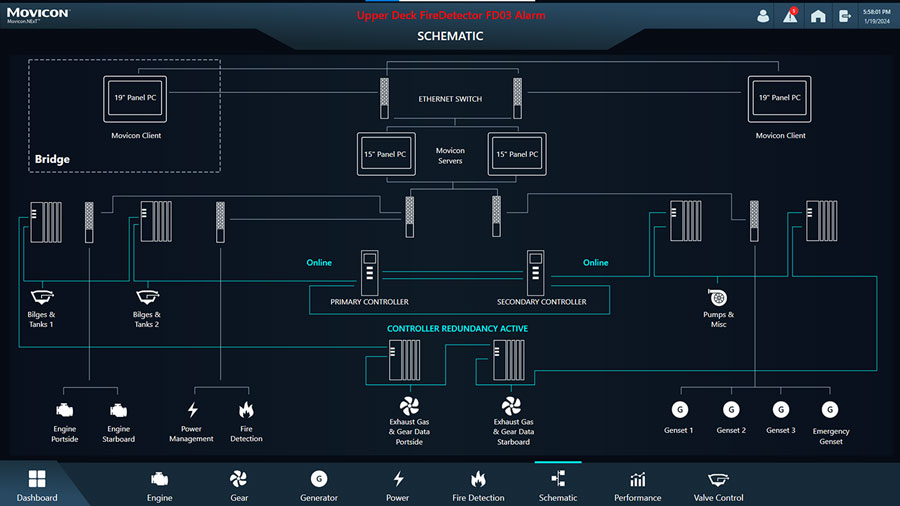Click the date and time display
This screenshot has width=900, height=506.
tap(876, 16)
